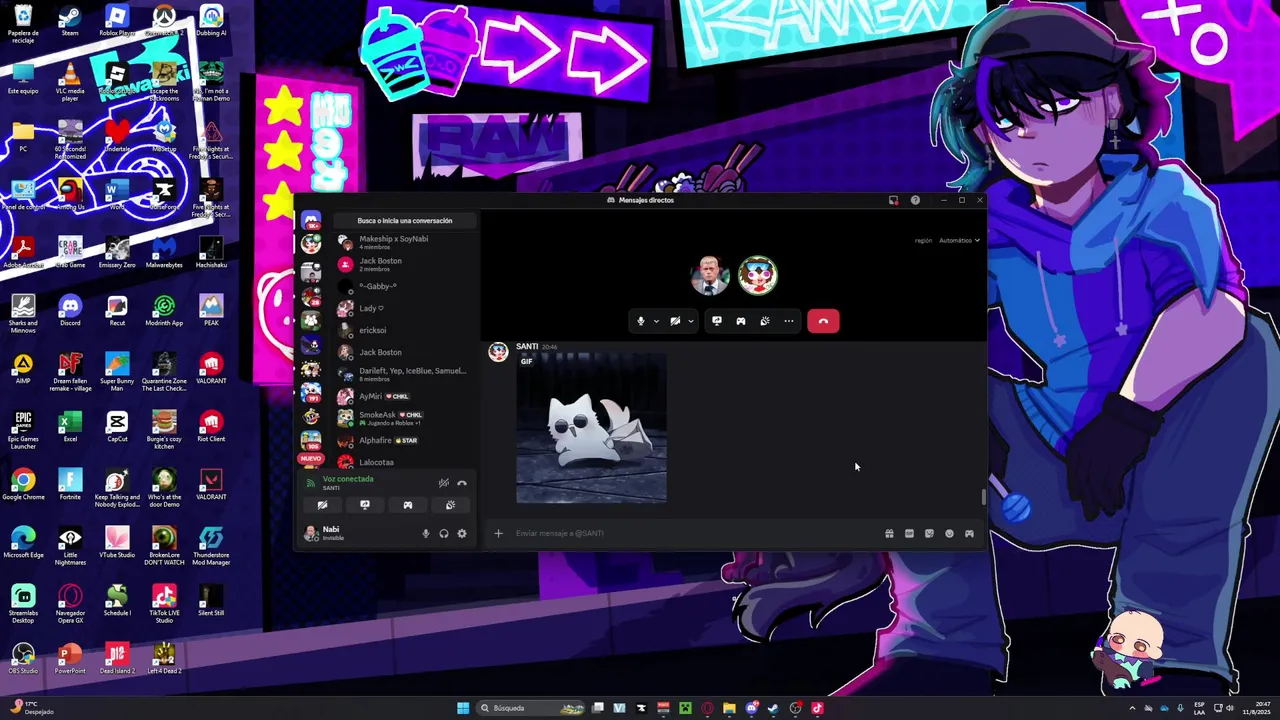Image resolution: width=1280 pixels, height=720 pixels.
Task: Click the NUEVO unread indicator in server list
Action: [311, 459]
